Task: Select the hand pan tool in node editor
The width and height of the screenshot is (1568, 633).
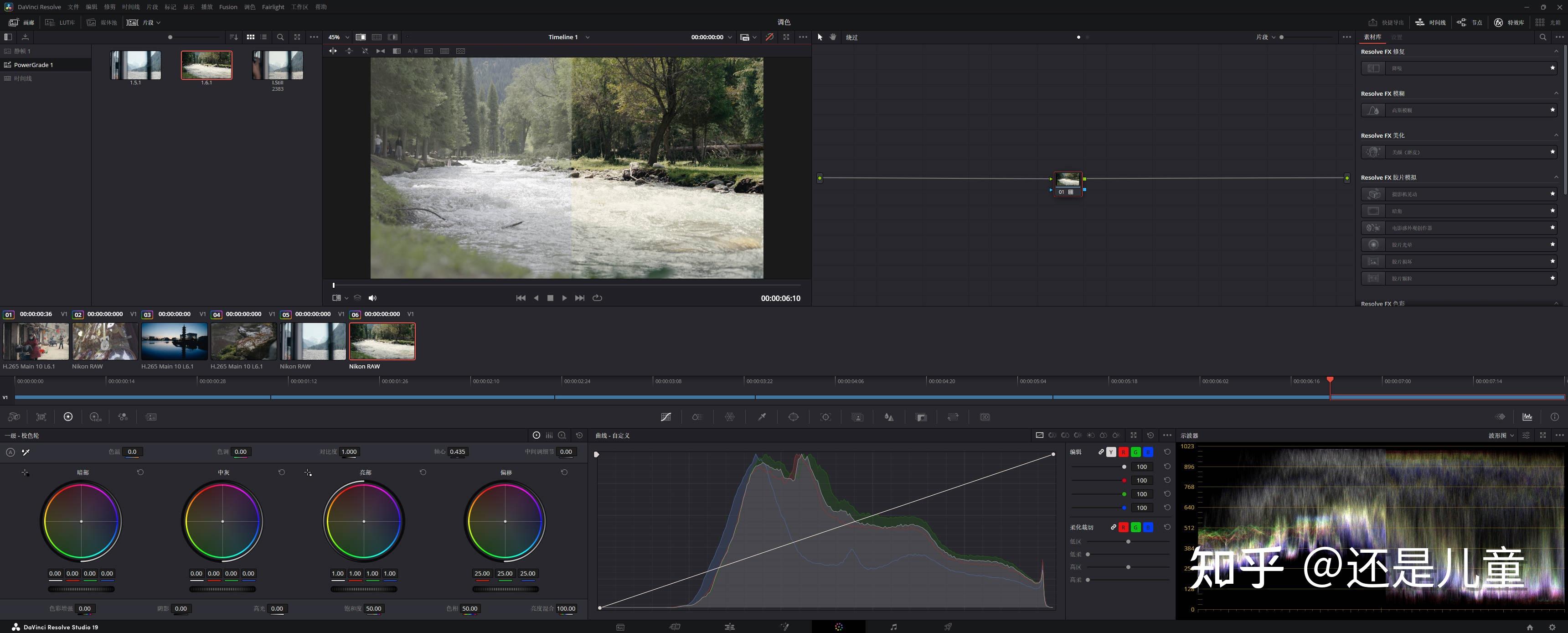Action: tap(833, 37)
